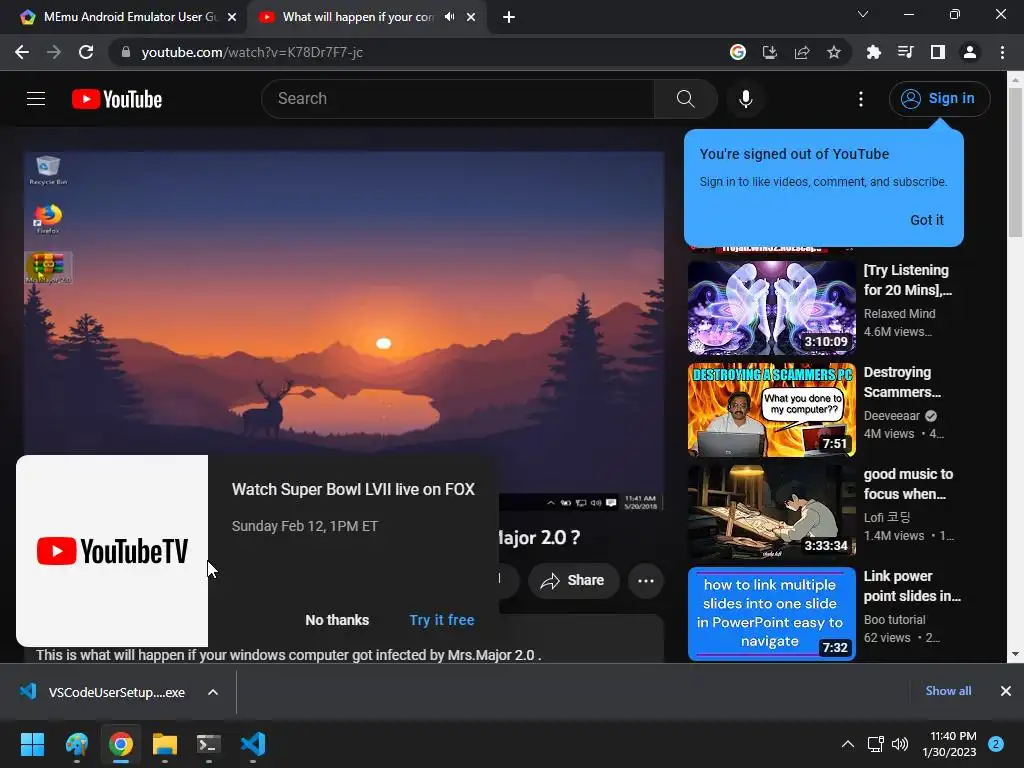1024x768 pixels.
Task: Click the volume icon in system tray
Action: (x=900, y=744)
